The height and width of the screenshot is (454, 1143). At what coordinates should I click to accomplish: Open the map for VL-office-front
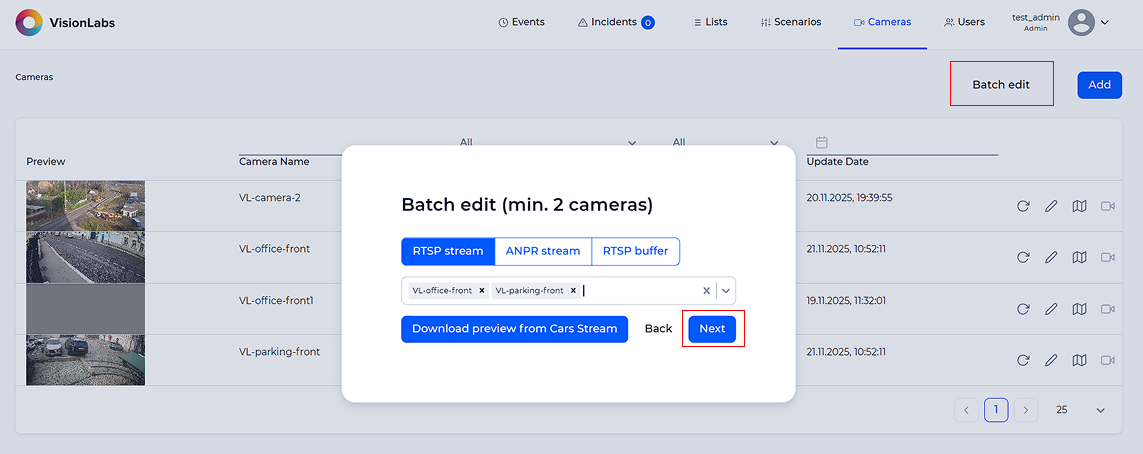pos(1080,257)
